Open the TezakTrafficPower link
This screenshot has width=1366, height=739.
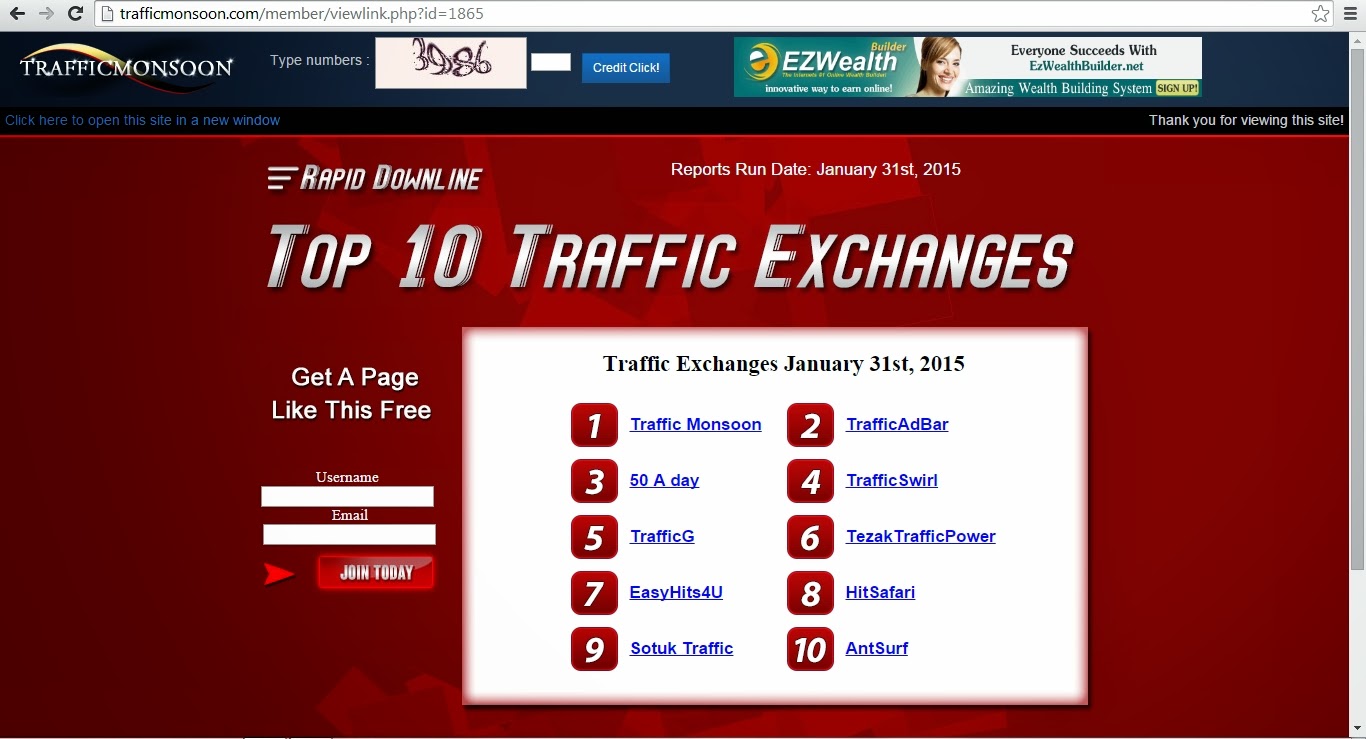[x=921, y=537]
